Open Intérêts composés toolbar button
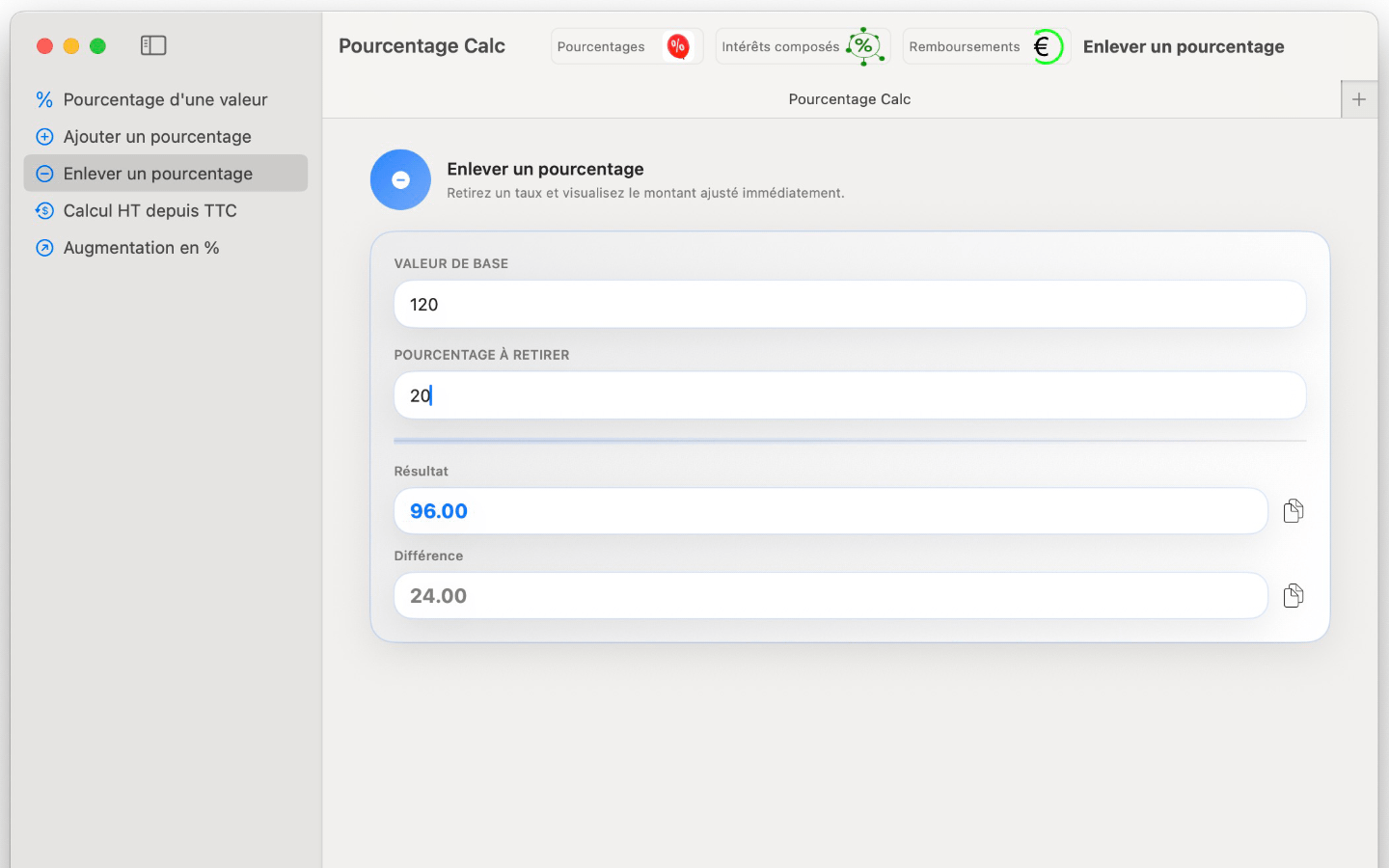 (780, 46)
